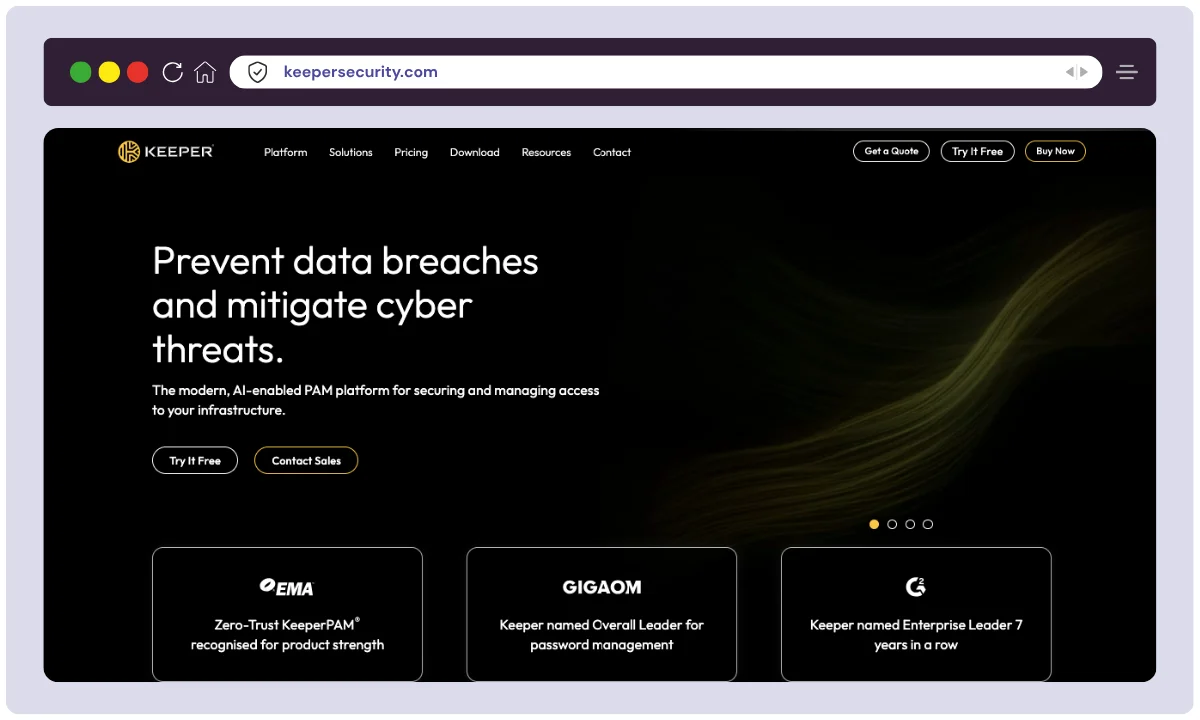Click the 'modern, AI-enabled PAM platform' subtitle
The width and height of the screenshot is (1200, 720).
coord(376,400)
